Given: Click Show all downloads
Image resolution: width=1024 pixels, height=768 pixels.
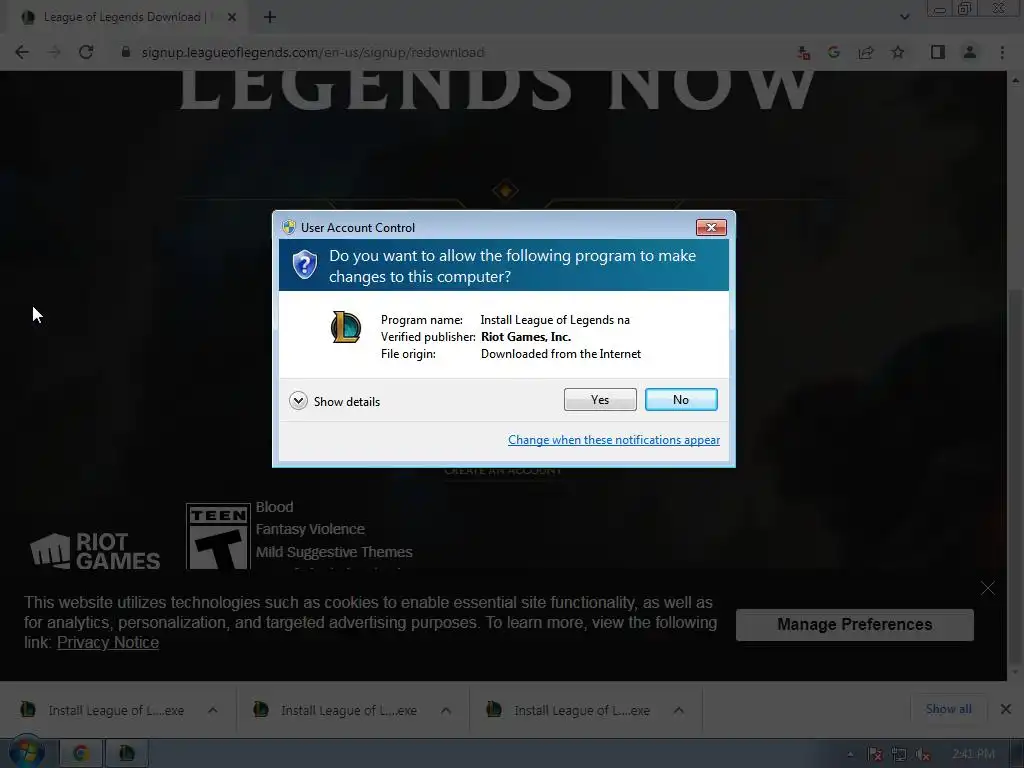Looking at the screenshot, I should click(948, 709).
